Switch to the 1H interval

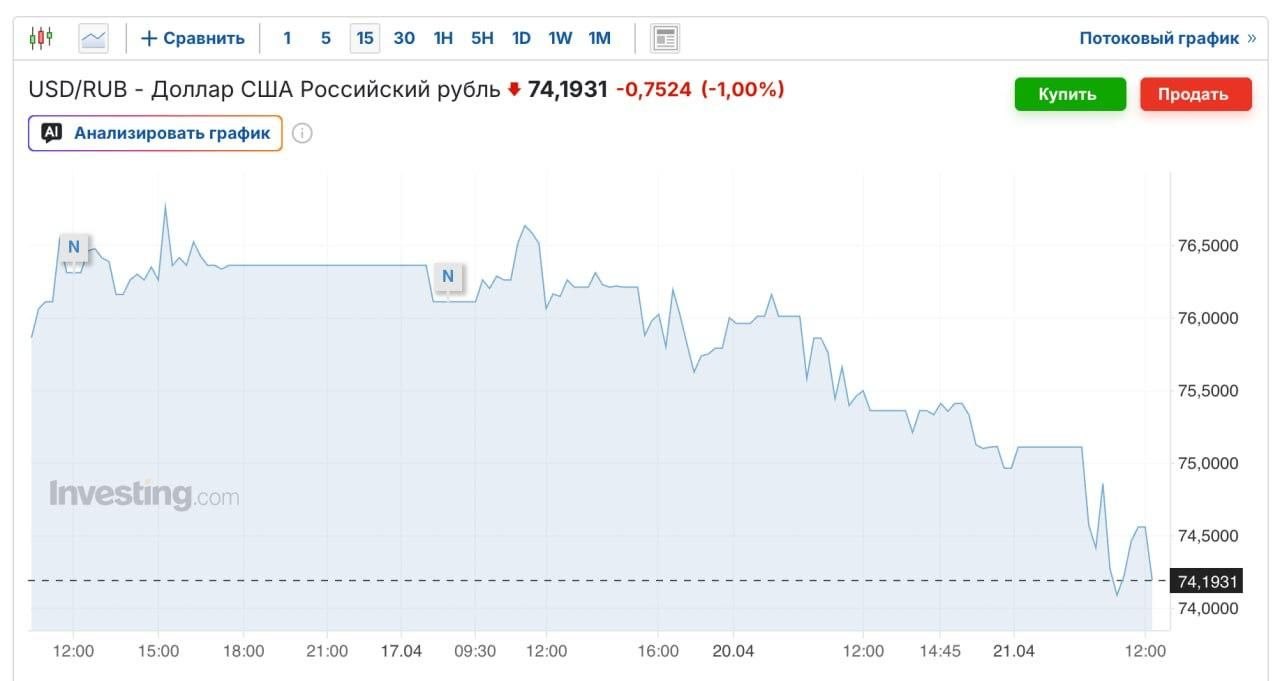pos(443,39)
